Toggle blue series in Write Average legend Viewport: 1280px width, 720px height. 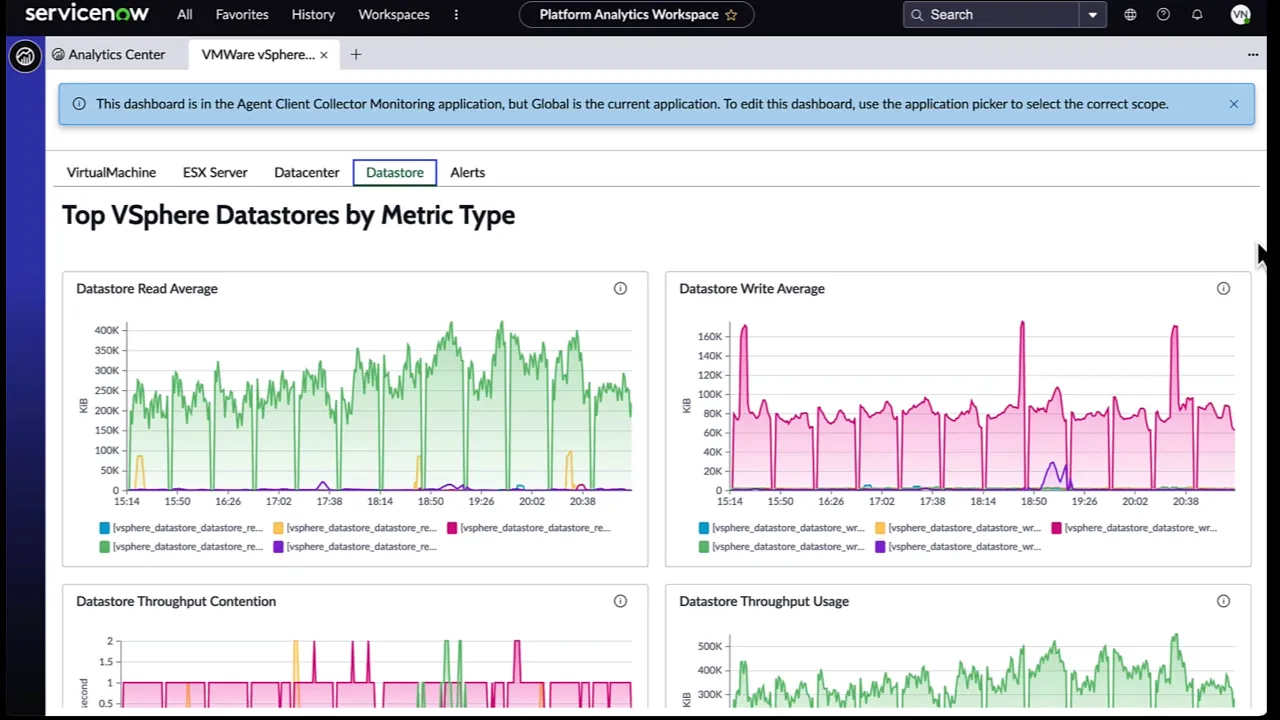pyautogui.click(x=782, y=527)
